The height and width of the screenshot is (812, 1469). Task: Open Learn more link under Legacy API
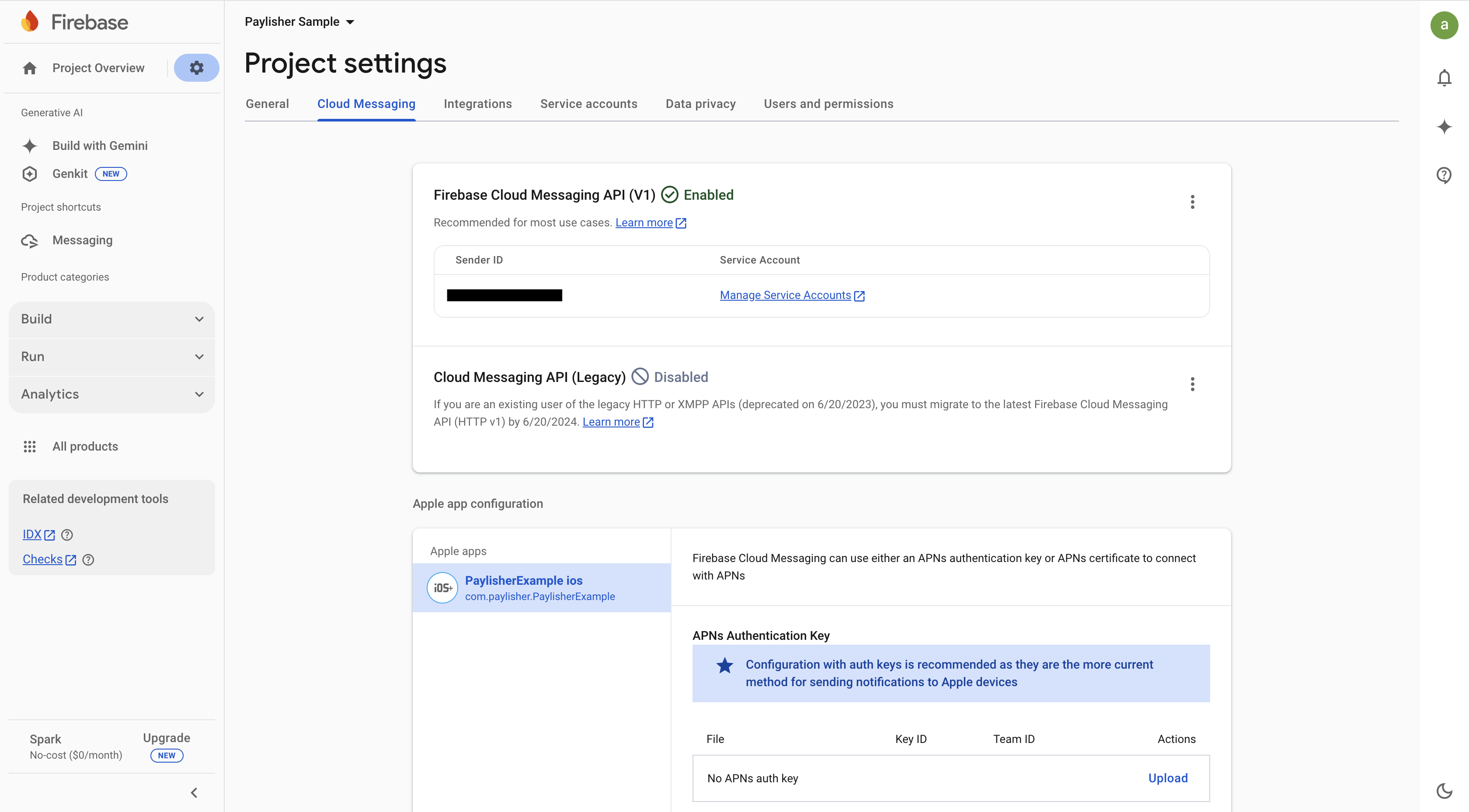[x=618, y=422]
